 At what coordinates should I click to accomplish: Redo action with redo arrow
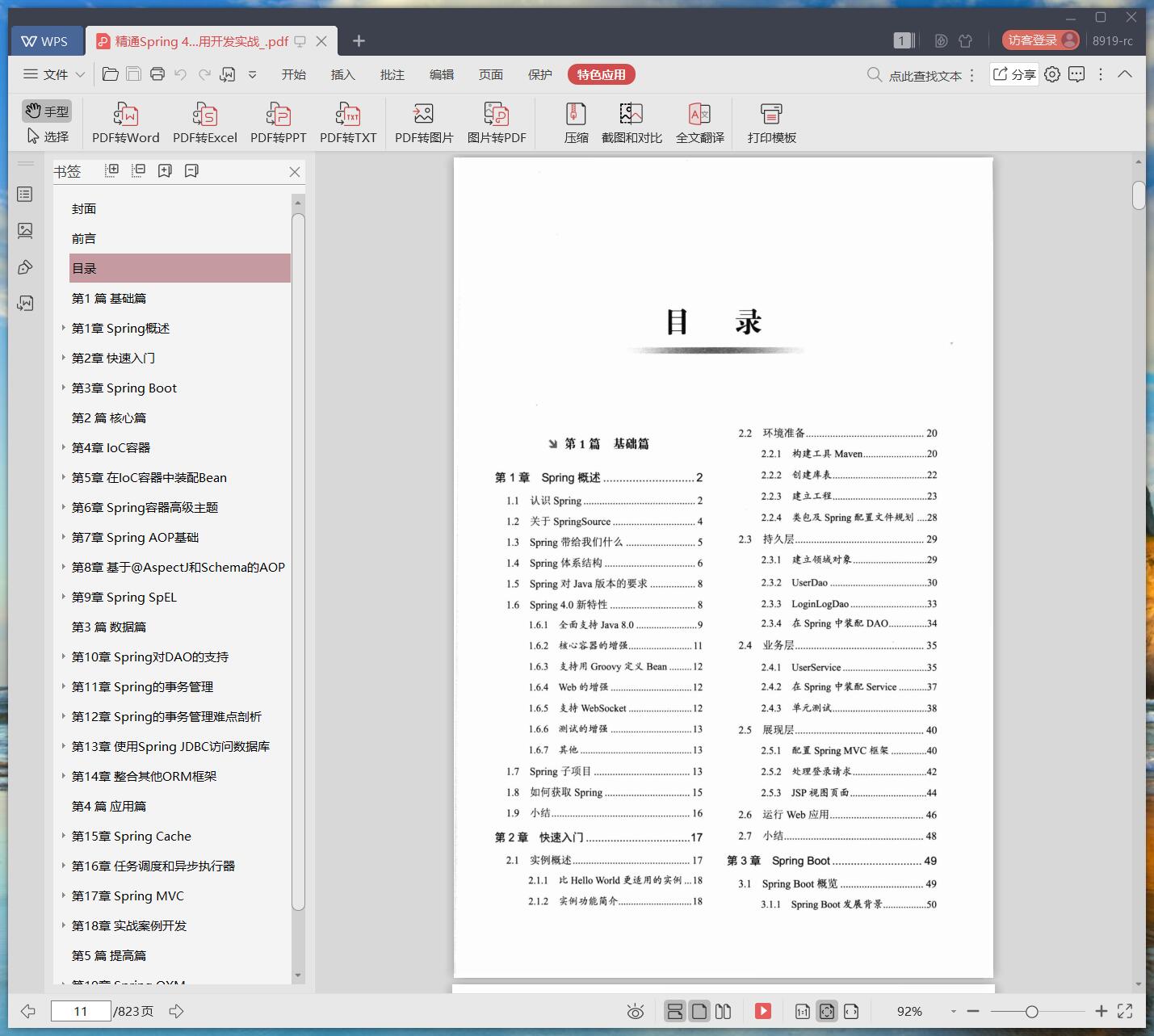[204, 74]
